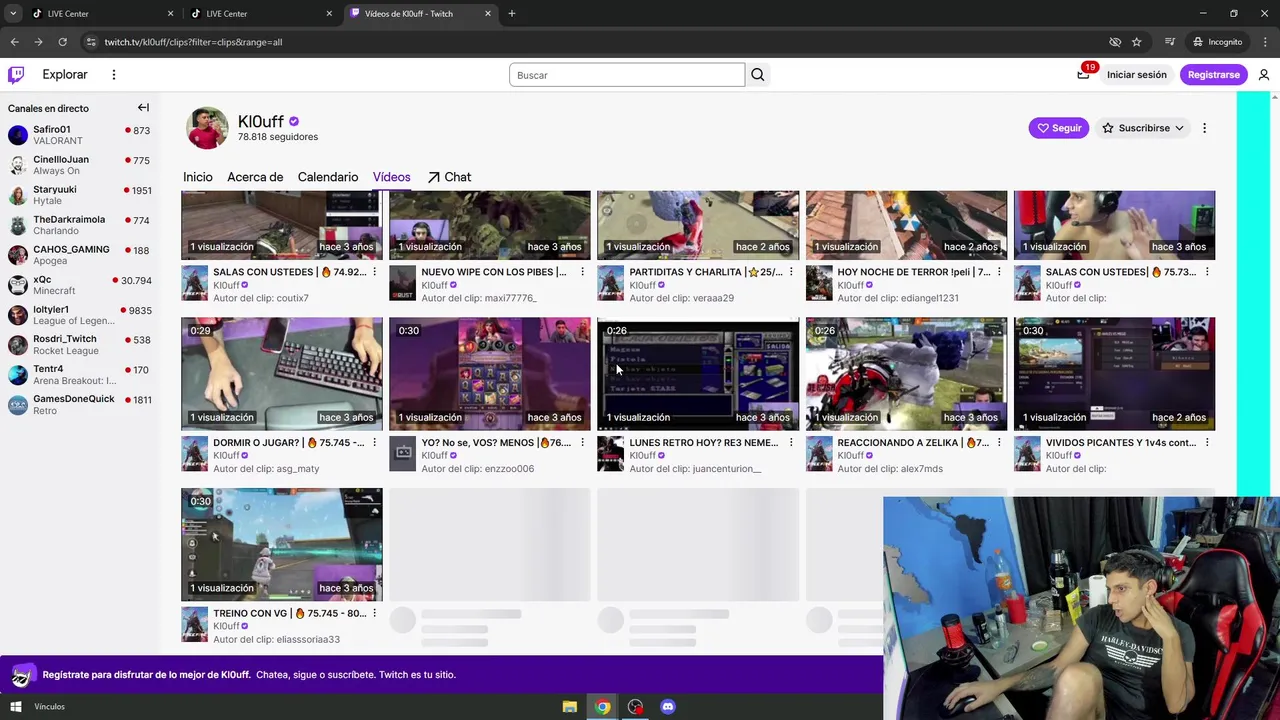Open loltyler1 live channel in sidebar
Screen dimensions: 1280x720
click(x=79, y=315)
